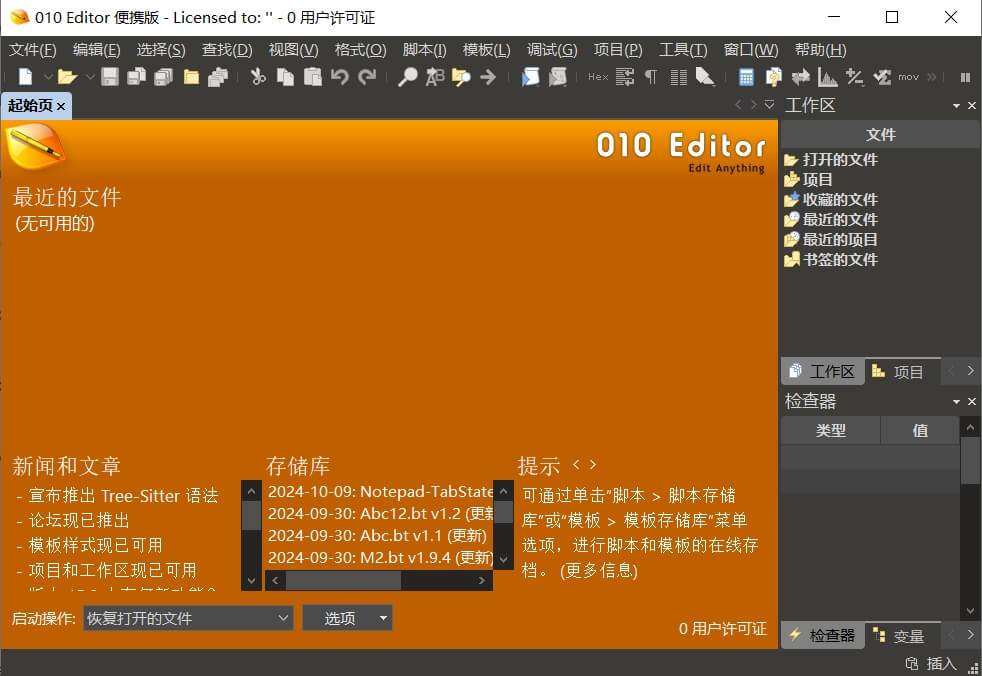
Task: Click the mov disassembler toolbar button
Action: [x=908, y=77]
